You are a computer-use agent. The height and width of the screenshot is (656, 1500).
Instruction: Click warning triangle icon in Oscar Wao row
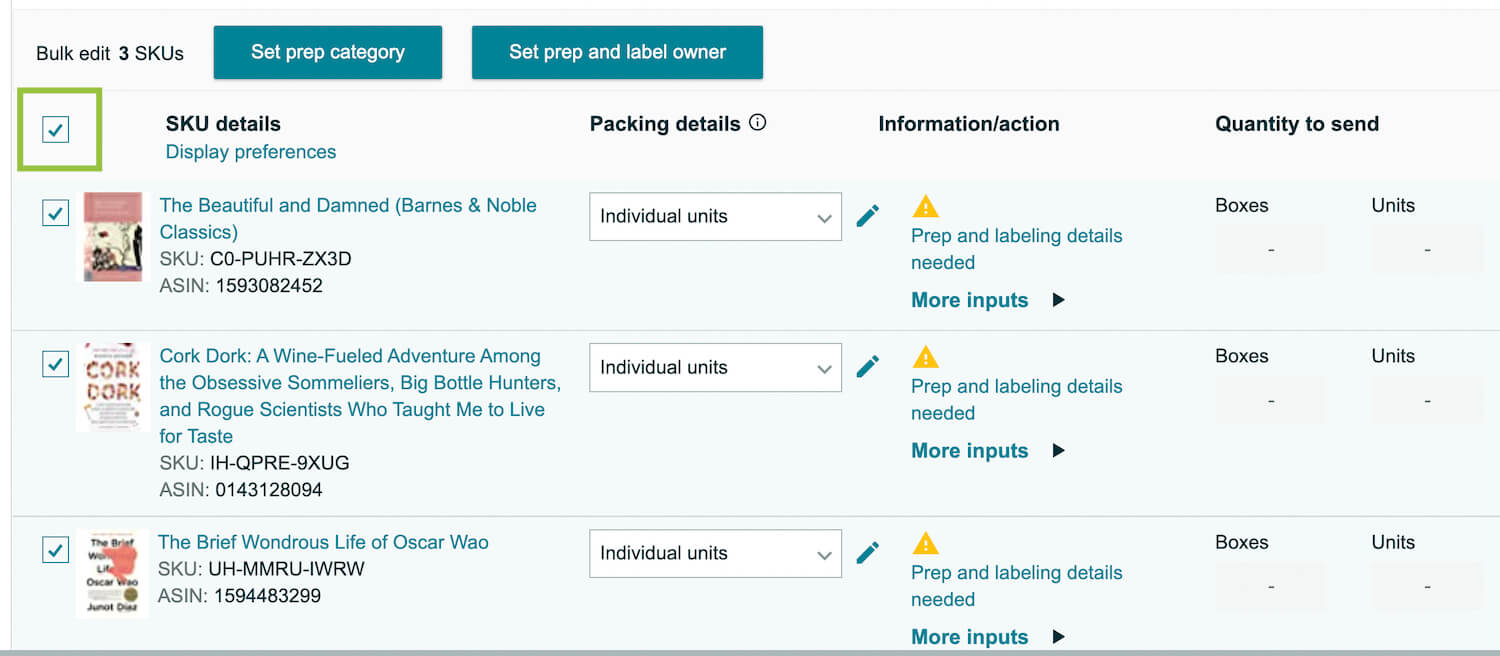(x=926, y=543)
